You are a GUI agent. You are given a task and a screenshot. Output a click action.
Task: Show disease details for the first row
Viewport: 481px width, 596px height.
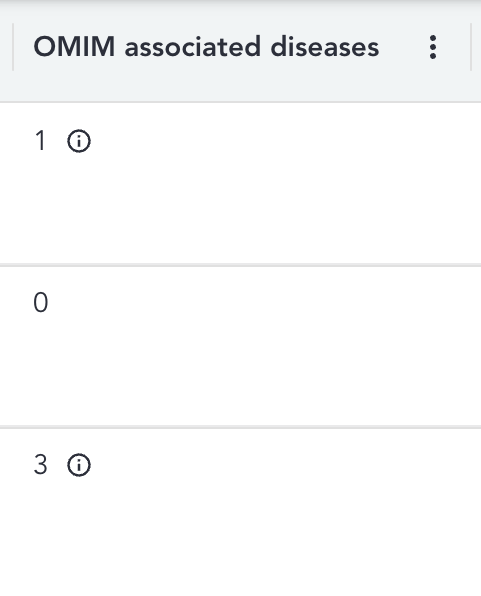(79, 141)
